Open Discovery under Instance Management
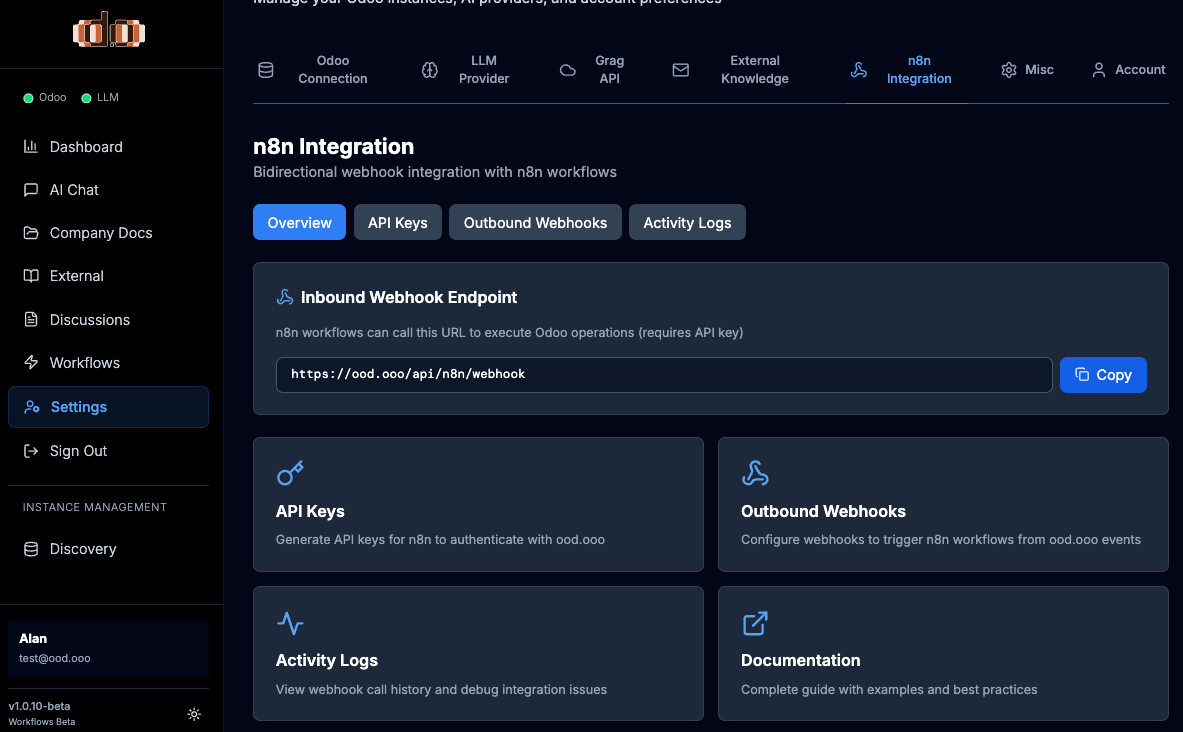 (83, 549)
